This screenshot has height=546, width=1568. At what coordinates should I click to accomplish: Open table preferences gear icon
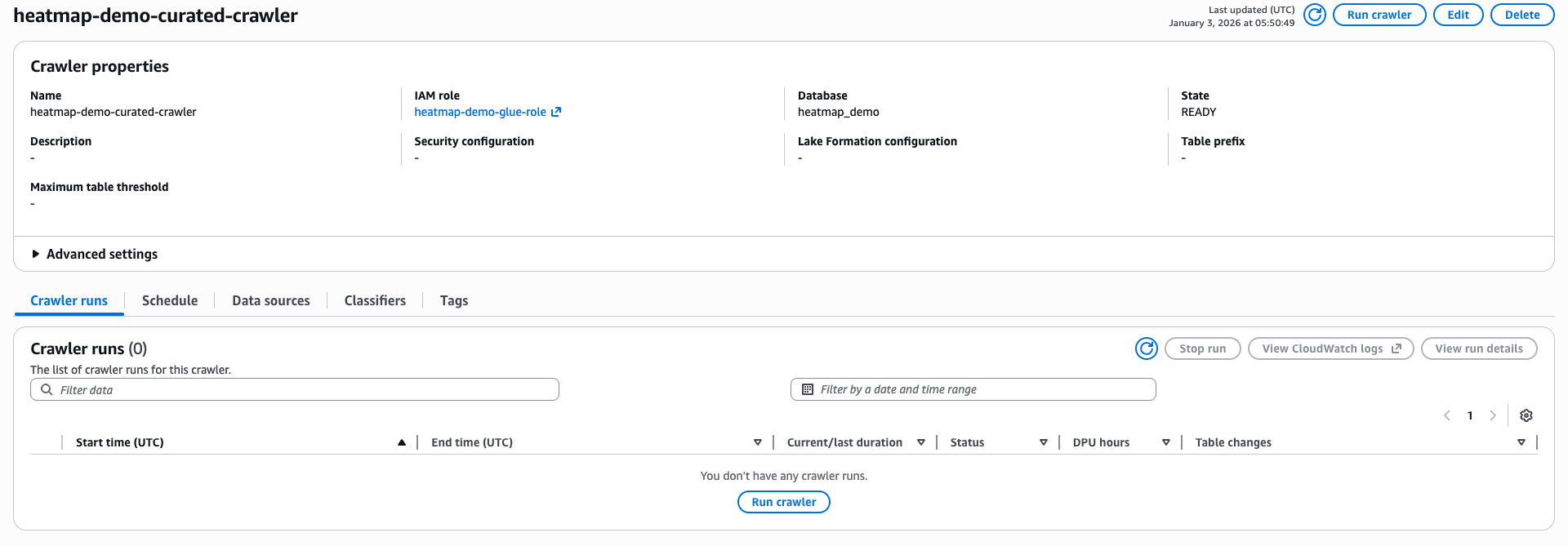(x=1526, y=415)
